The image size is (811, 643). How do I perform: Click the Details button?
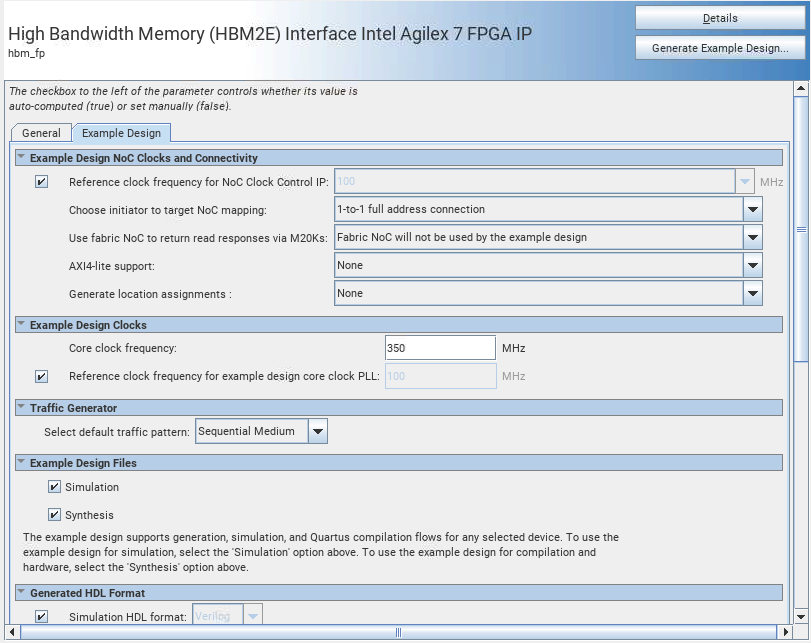pos(719,18)
